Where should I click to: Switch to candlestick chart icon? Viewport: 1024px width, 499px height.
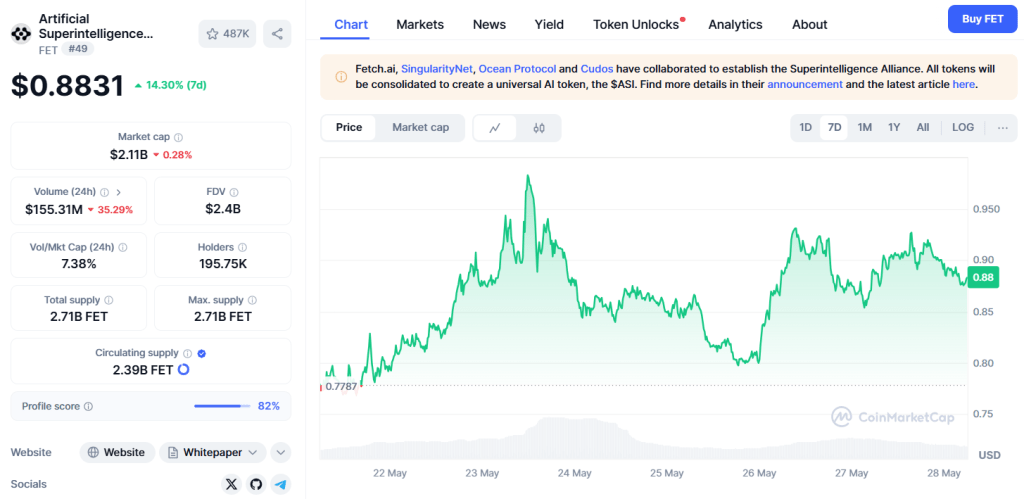539,128
